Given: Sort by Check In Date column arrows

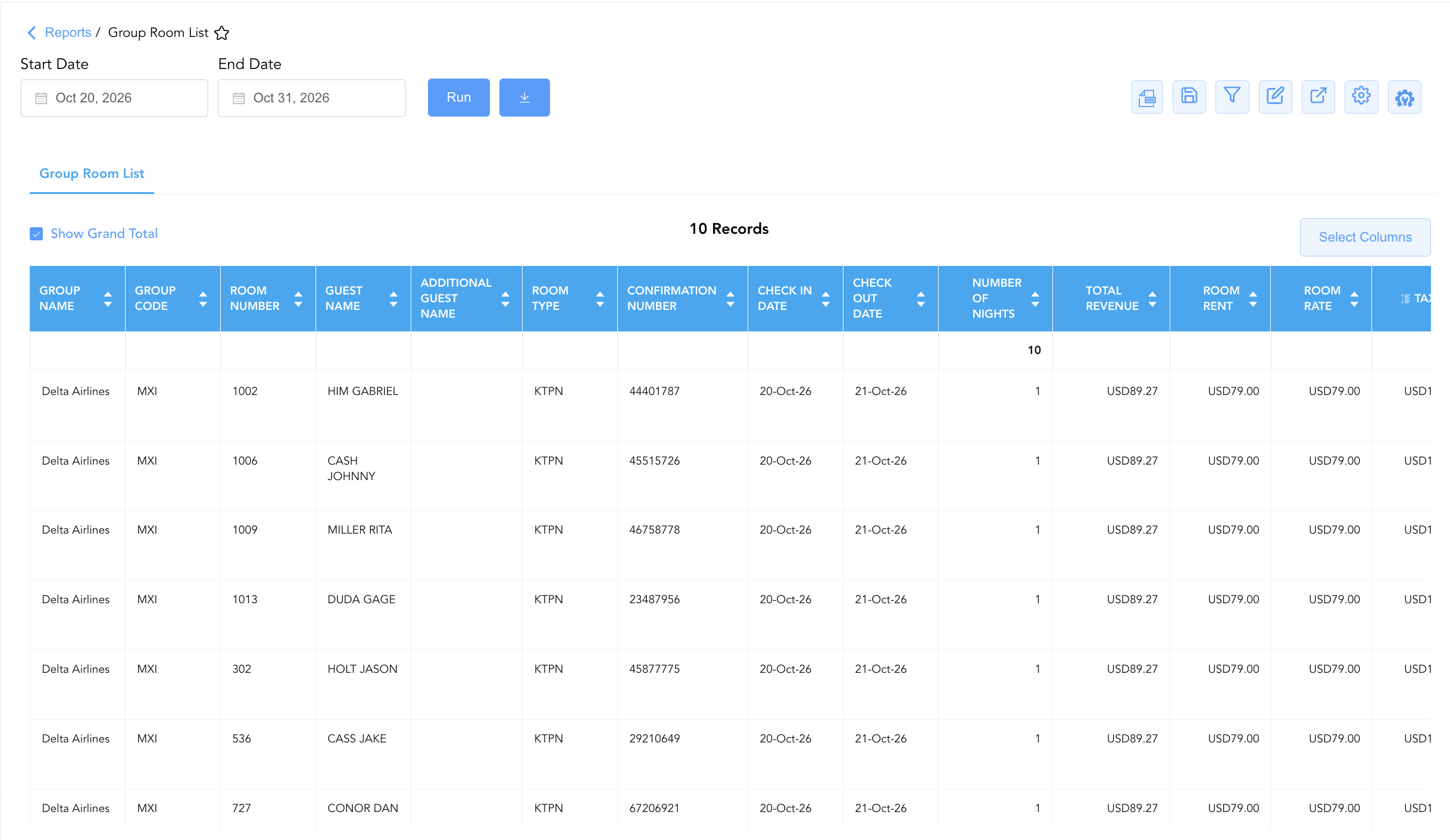Looking at the screenshot, I should click(x=826, y=299).
